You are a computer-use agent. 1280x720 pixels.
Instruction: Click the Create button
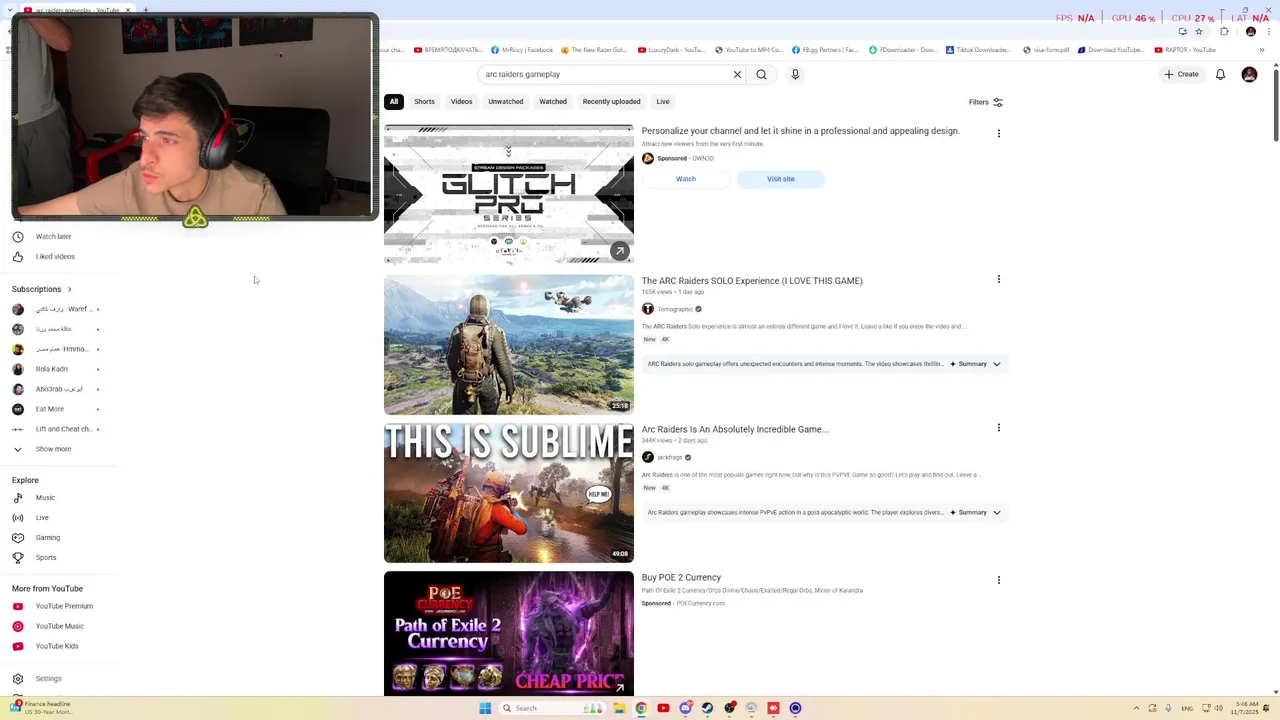click(1181, 74)
